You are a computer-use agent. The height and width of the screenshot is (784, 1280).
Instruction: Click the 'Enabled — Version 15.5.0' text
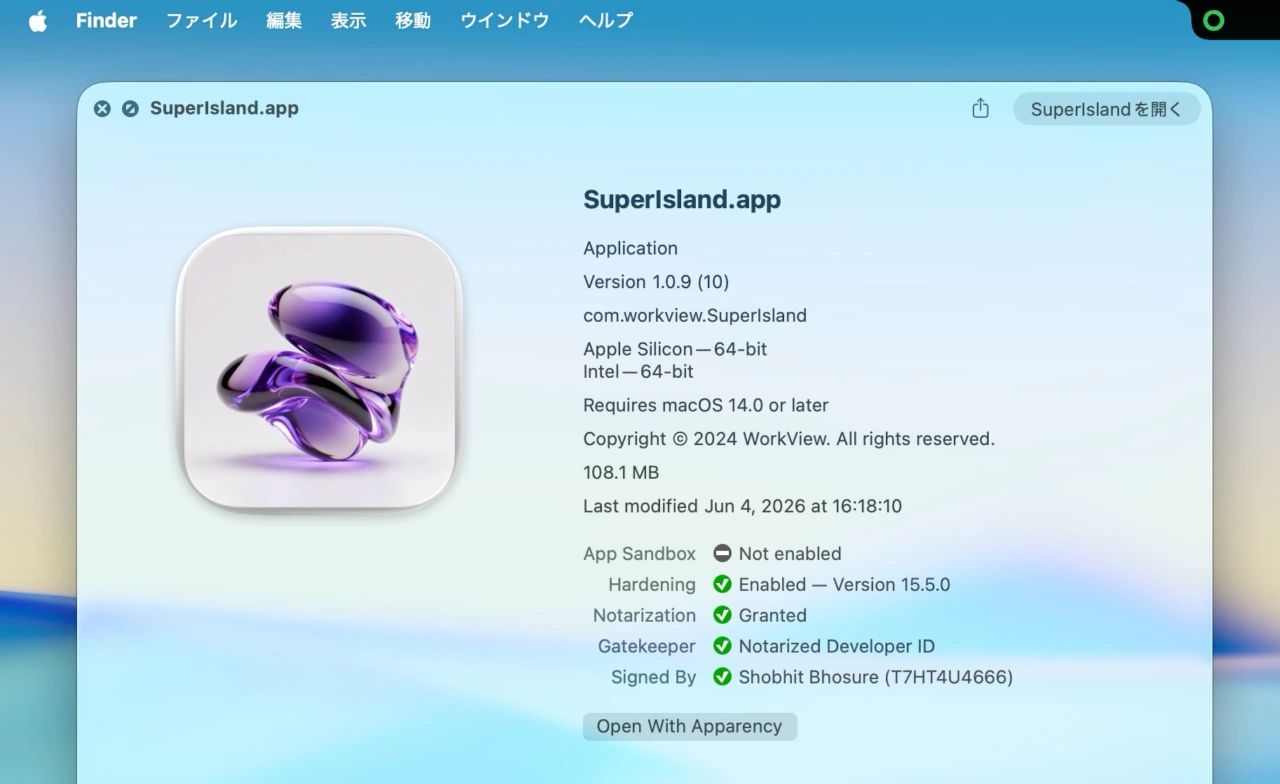pyautogui.click(x=845, y=584)
